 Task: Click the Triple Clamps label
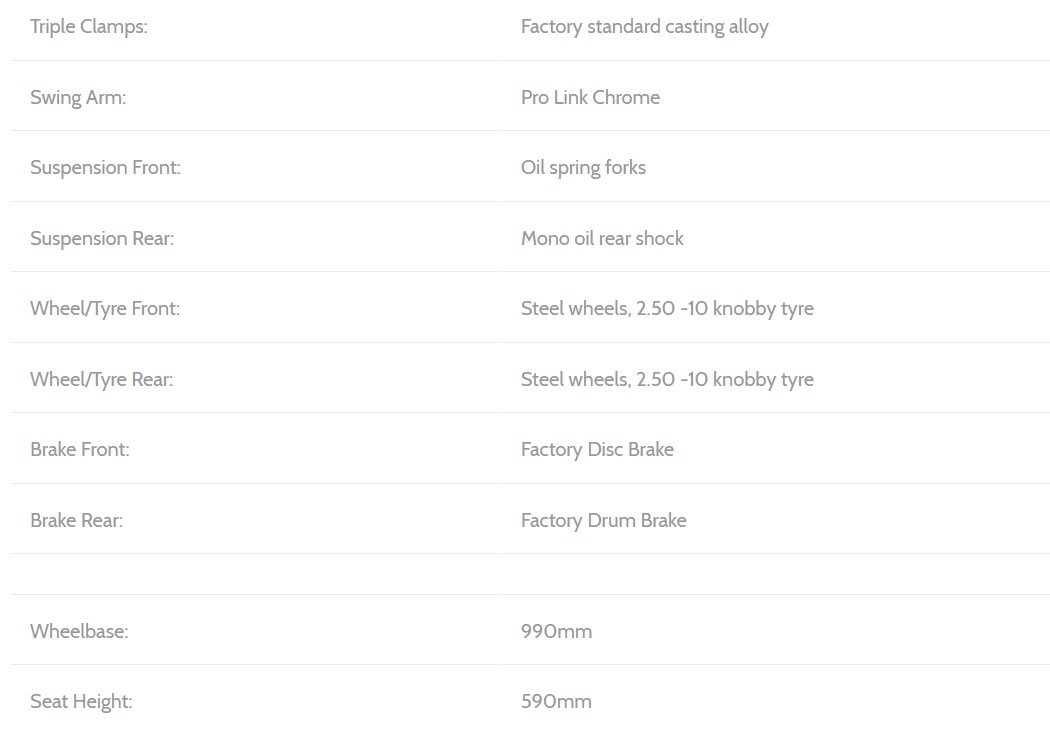(x=88, y=27)
